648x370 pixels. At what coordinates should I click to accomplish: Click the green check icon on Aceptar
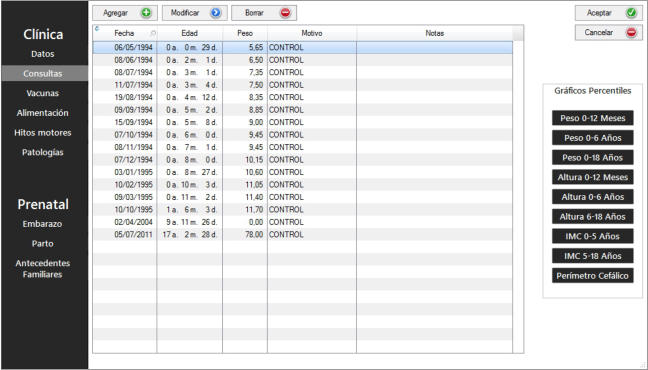631,13
